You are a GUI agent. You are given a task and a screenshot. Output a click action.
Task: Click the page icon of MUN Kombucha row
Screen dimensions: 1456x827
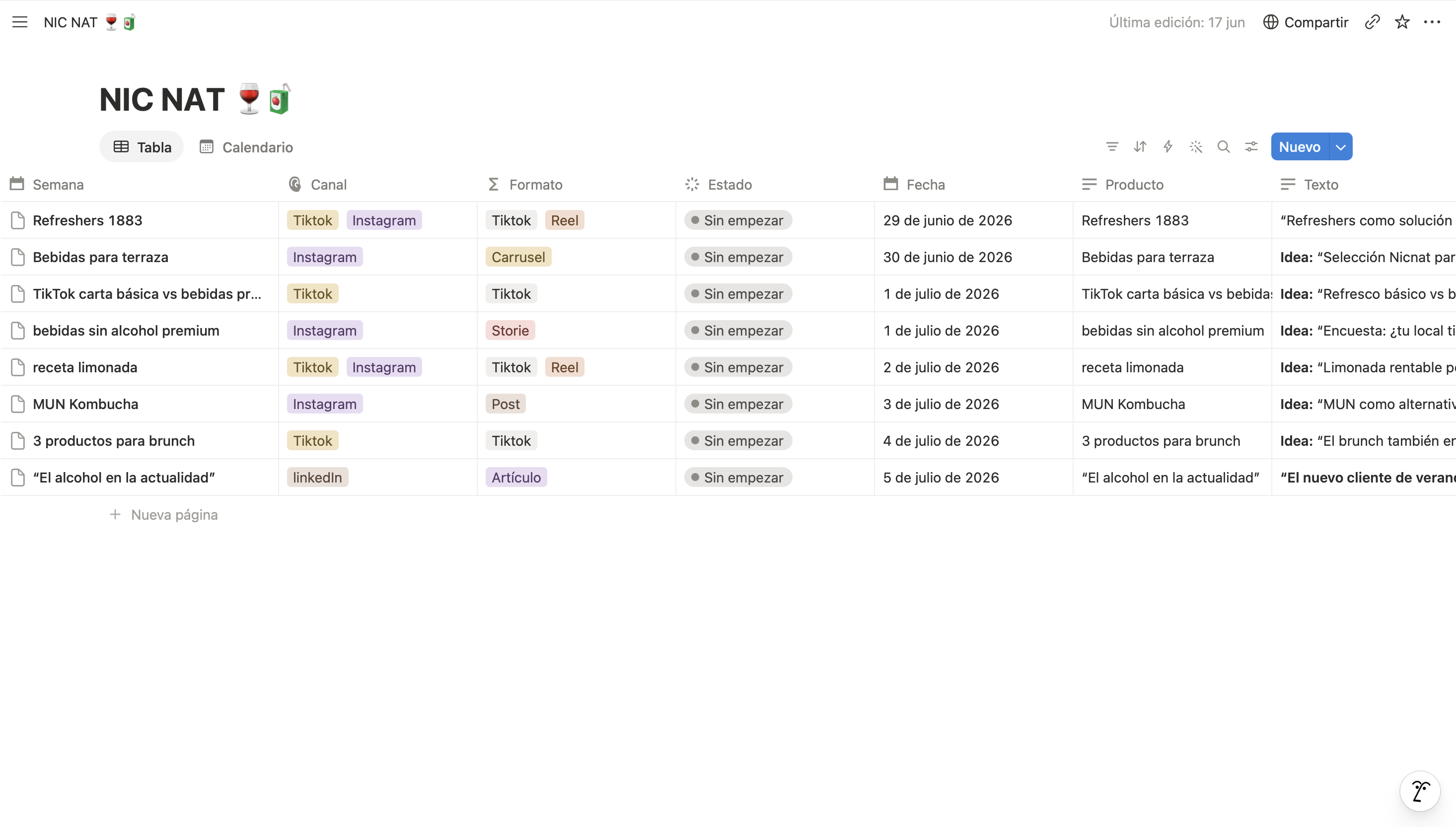17,404
